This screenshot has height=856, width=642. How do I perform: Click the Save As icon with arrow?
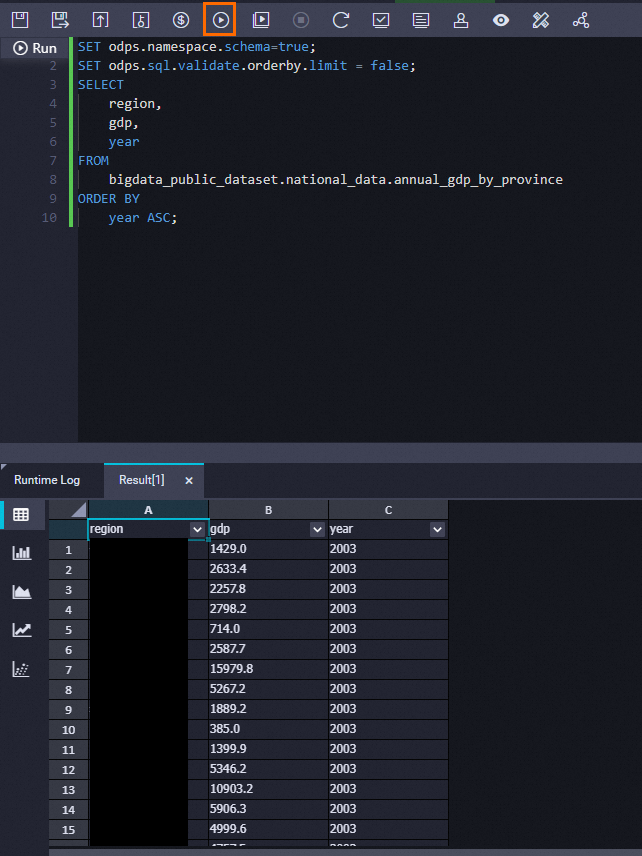coord(60,20)
